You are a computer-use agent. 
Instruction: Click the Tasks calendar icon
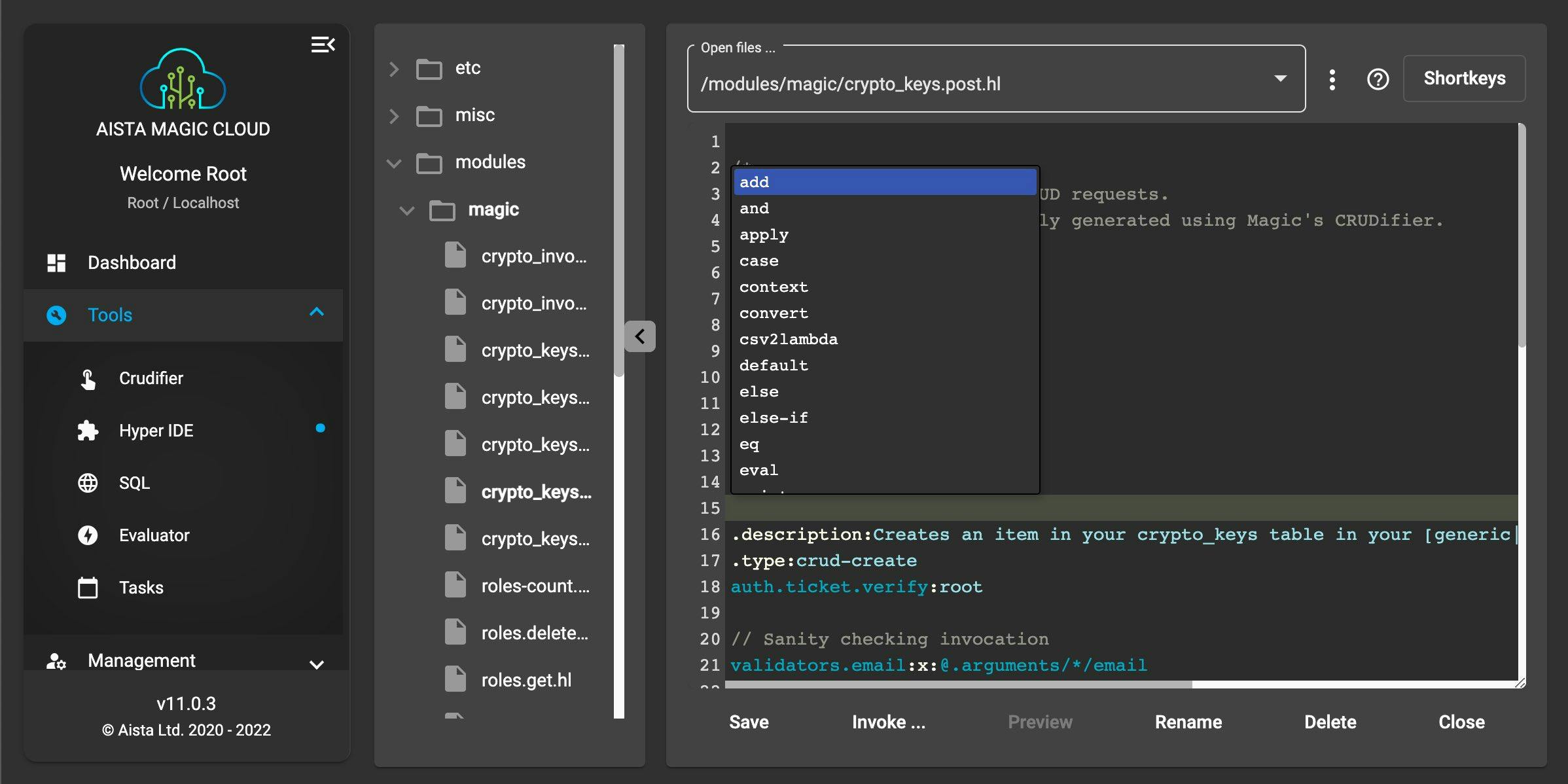88,588
